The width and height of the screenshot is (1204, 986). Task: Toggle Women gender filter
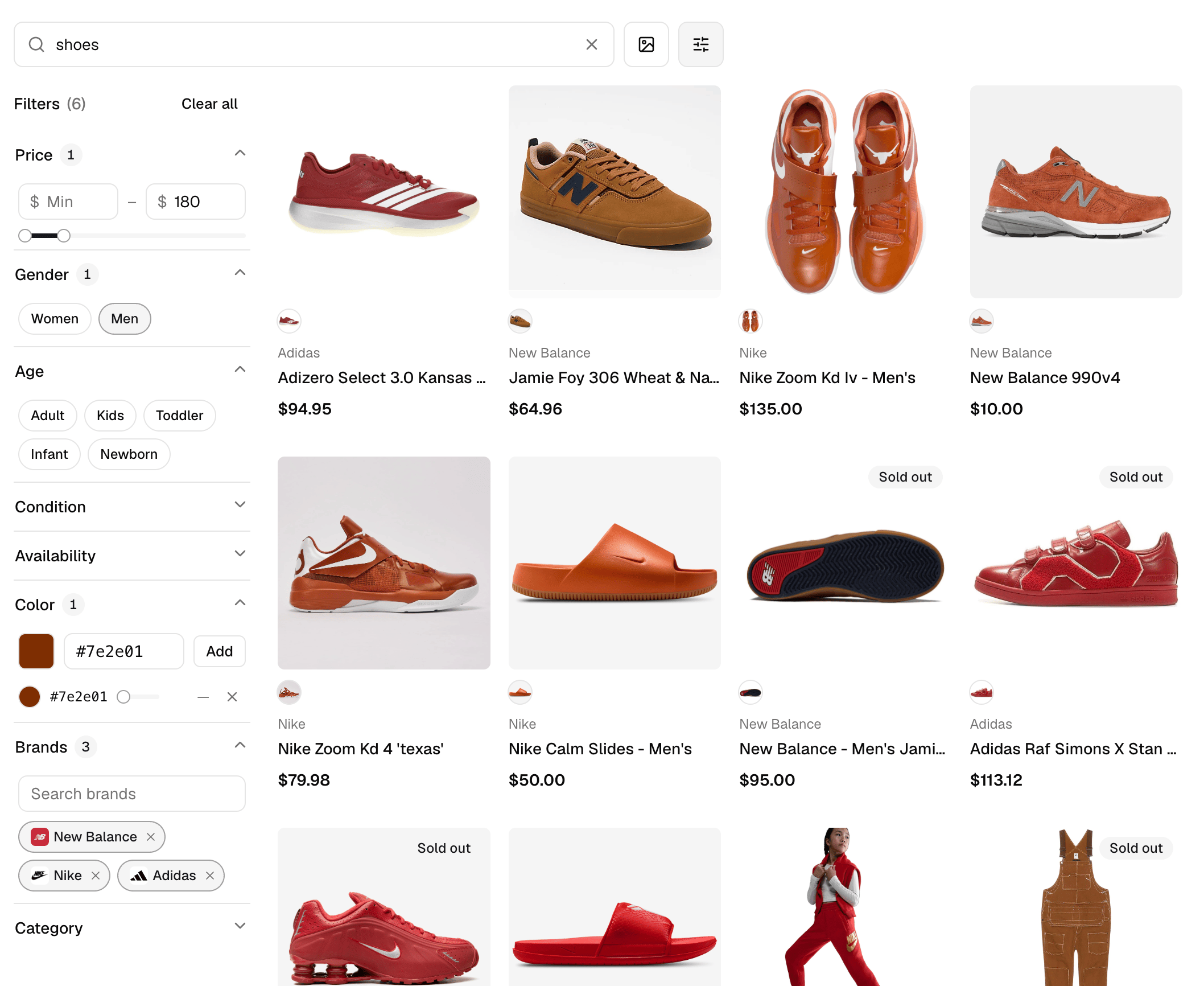pyautogui.click(x=55, y=319)
